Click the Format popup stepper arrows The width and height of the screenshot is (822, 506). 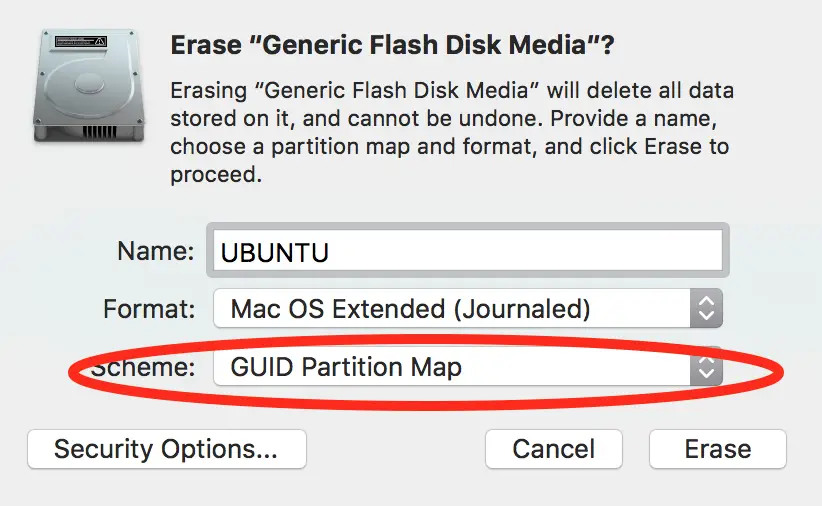[x=706, y=308]
